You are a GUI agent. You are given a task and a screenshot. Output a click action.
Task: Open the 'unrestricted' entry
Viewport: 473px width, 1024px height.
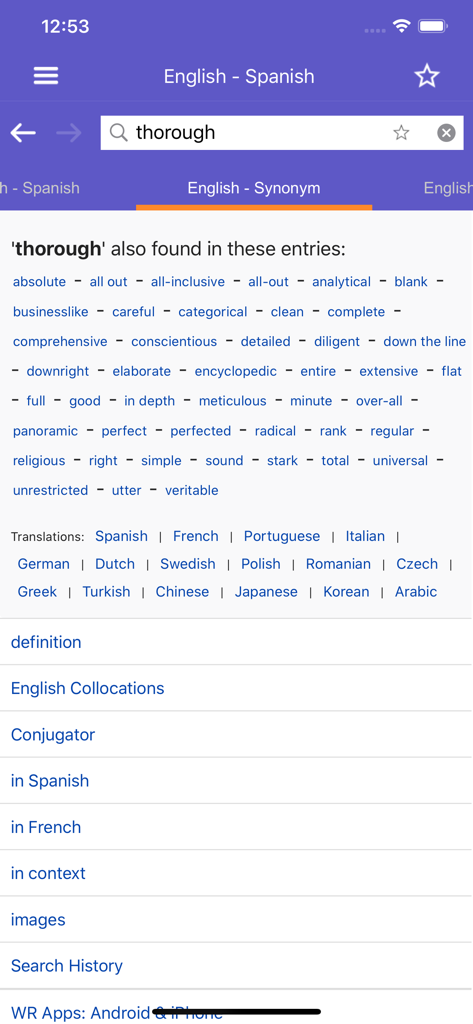(50, 490)
